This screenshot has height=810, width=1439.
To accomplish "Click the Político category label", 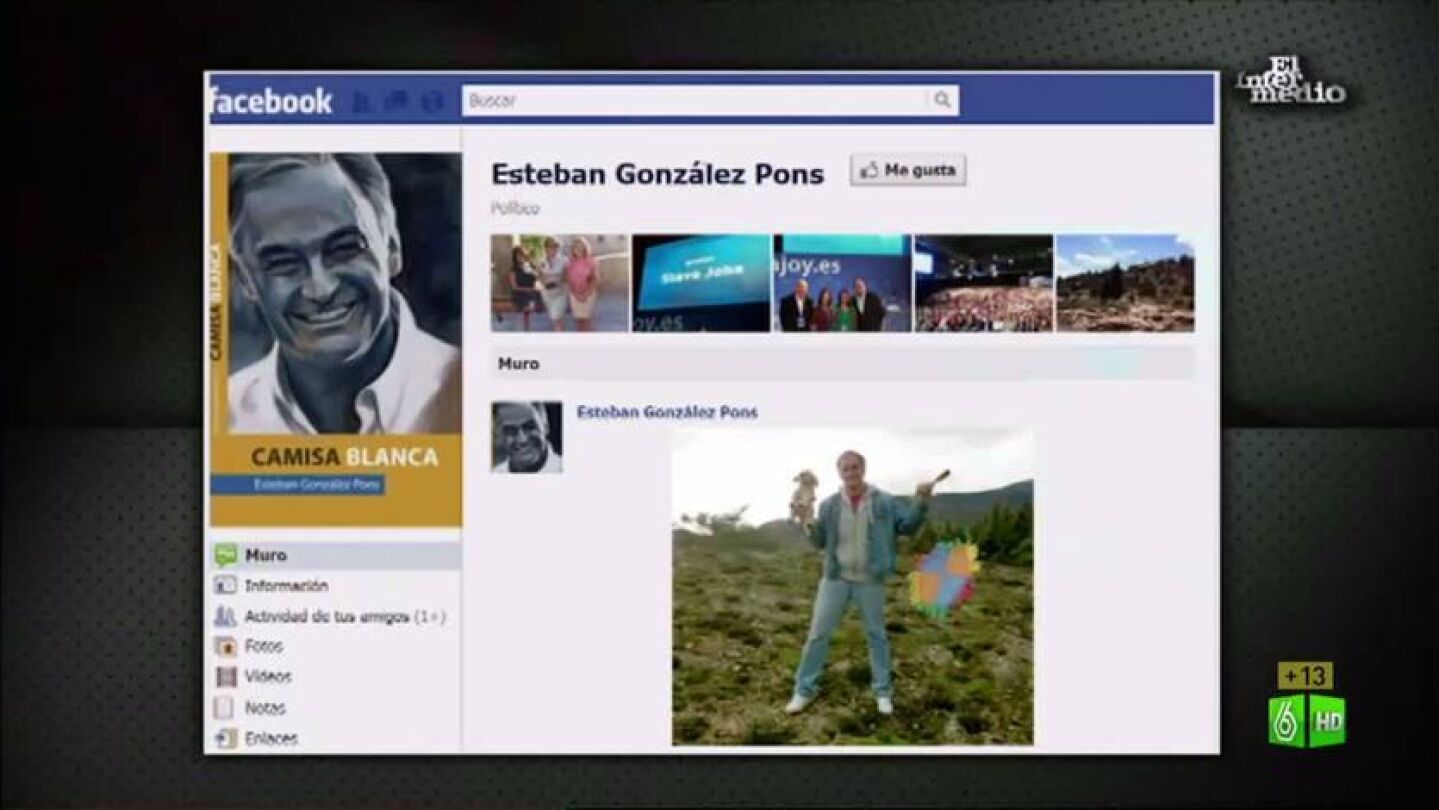I will (x=515, y=209).
